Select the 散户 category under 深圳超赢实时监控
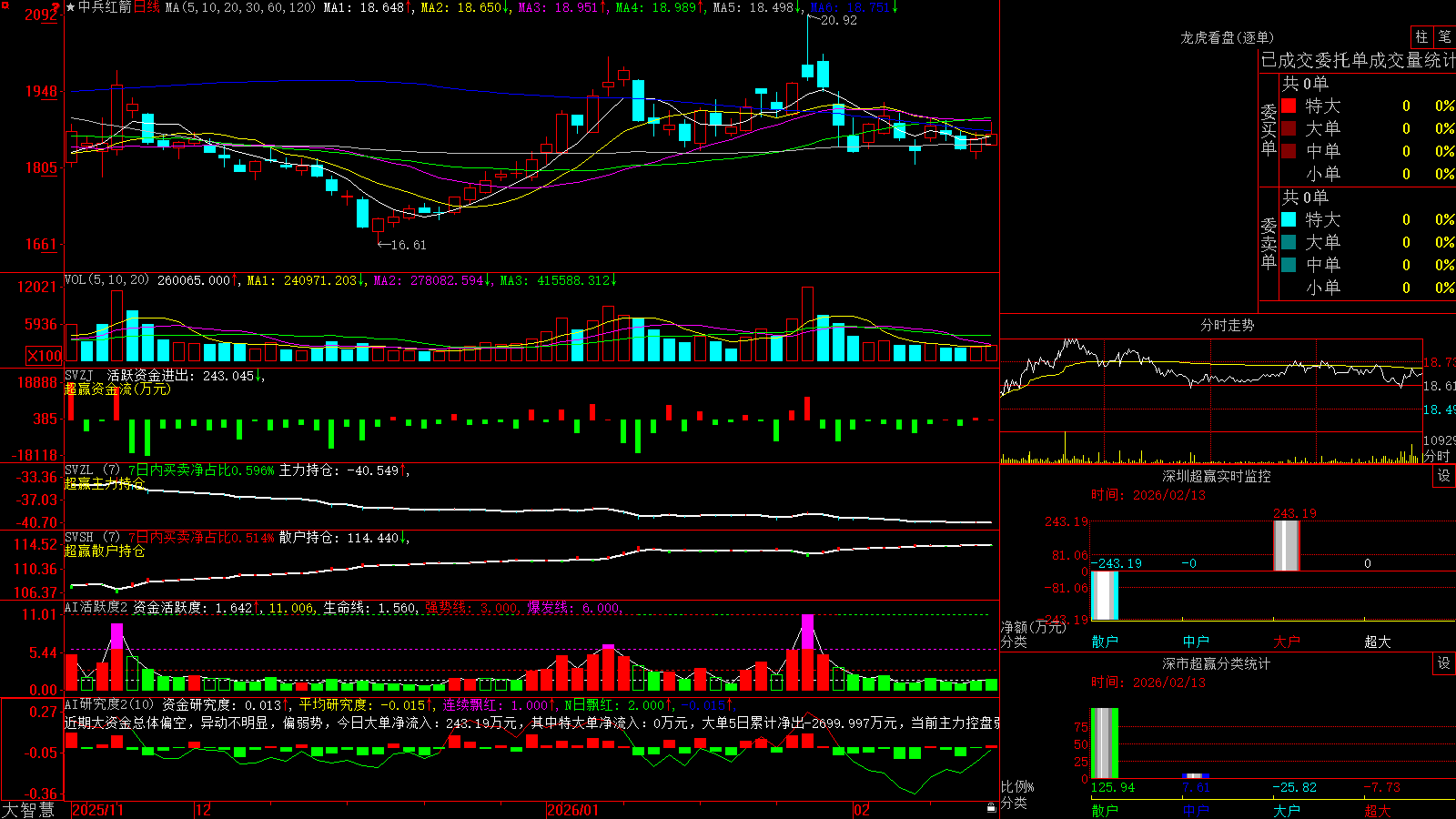The width and height of the screenshot is (1456, 819). 1105,642
